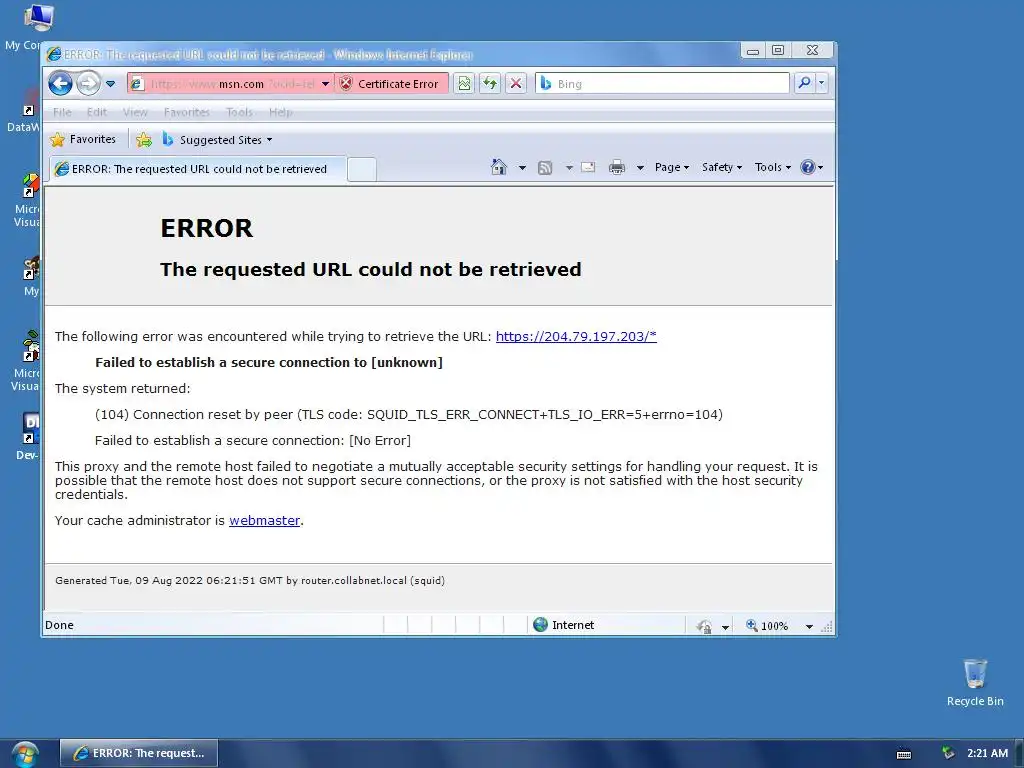Click the RSS Feeds icon
Viewport: 1024px width, 768px height.
click(545, 168)
